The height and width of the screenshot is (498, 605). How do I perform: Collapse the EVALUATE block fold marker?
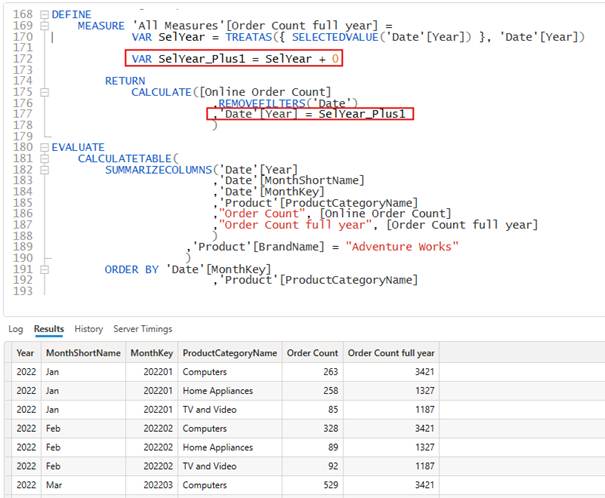[x=44, y=147]
